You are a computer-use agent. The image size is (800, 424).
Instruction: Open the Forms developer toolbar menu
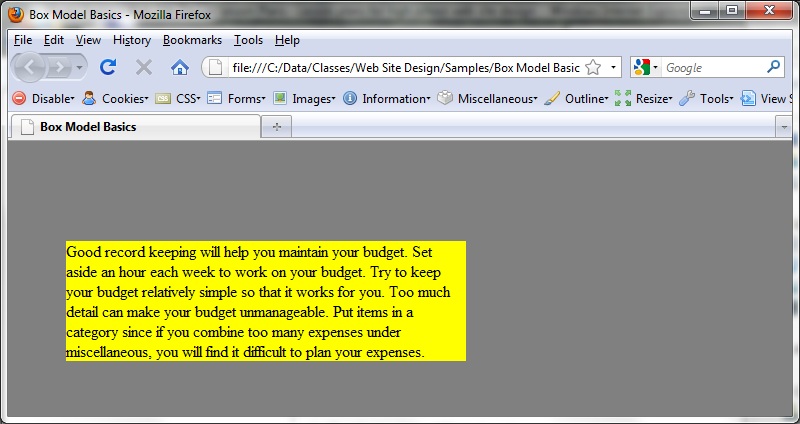[246, 98]
